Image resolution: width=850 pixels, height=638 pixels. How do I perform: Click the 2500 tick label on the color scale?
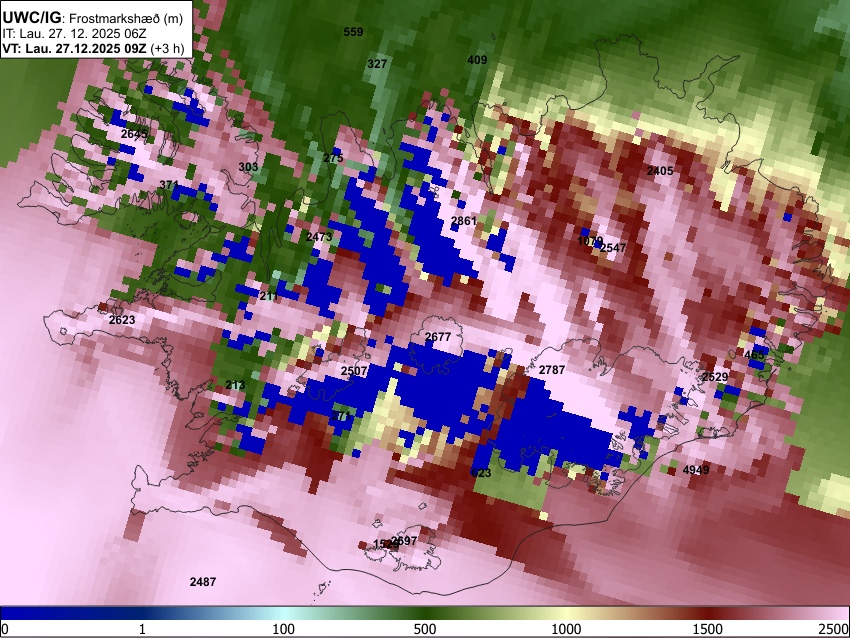[x=834, y=629]
